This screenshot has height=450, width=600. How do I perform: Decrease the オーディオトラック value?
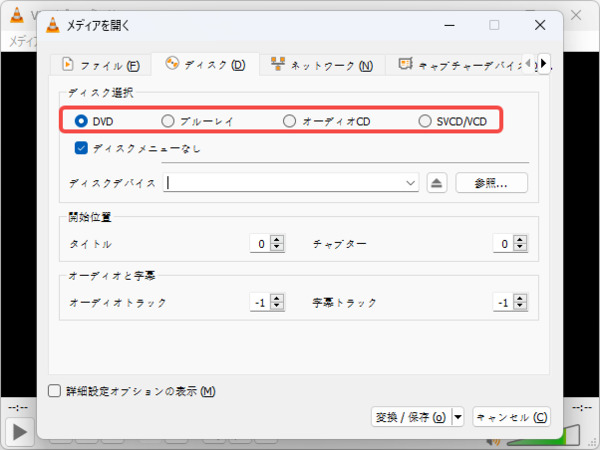[277, 306]
